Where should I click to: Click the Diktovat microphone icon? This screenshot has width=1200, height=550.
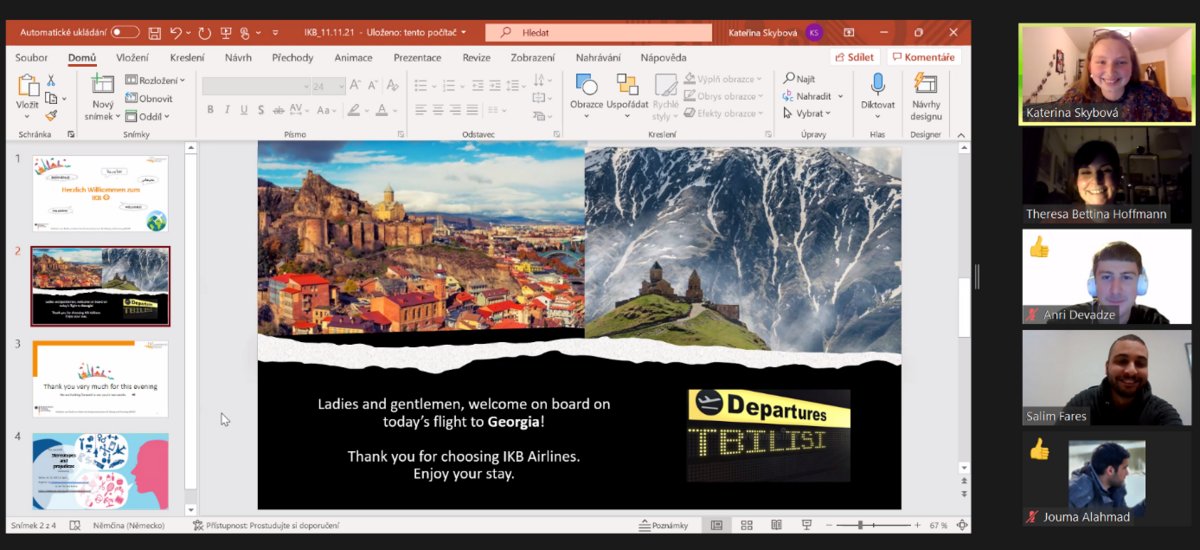pyautogui.click(x=877, y=91)
